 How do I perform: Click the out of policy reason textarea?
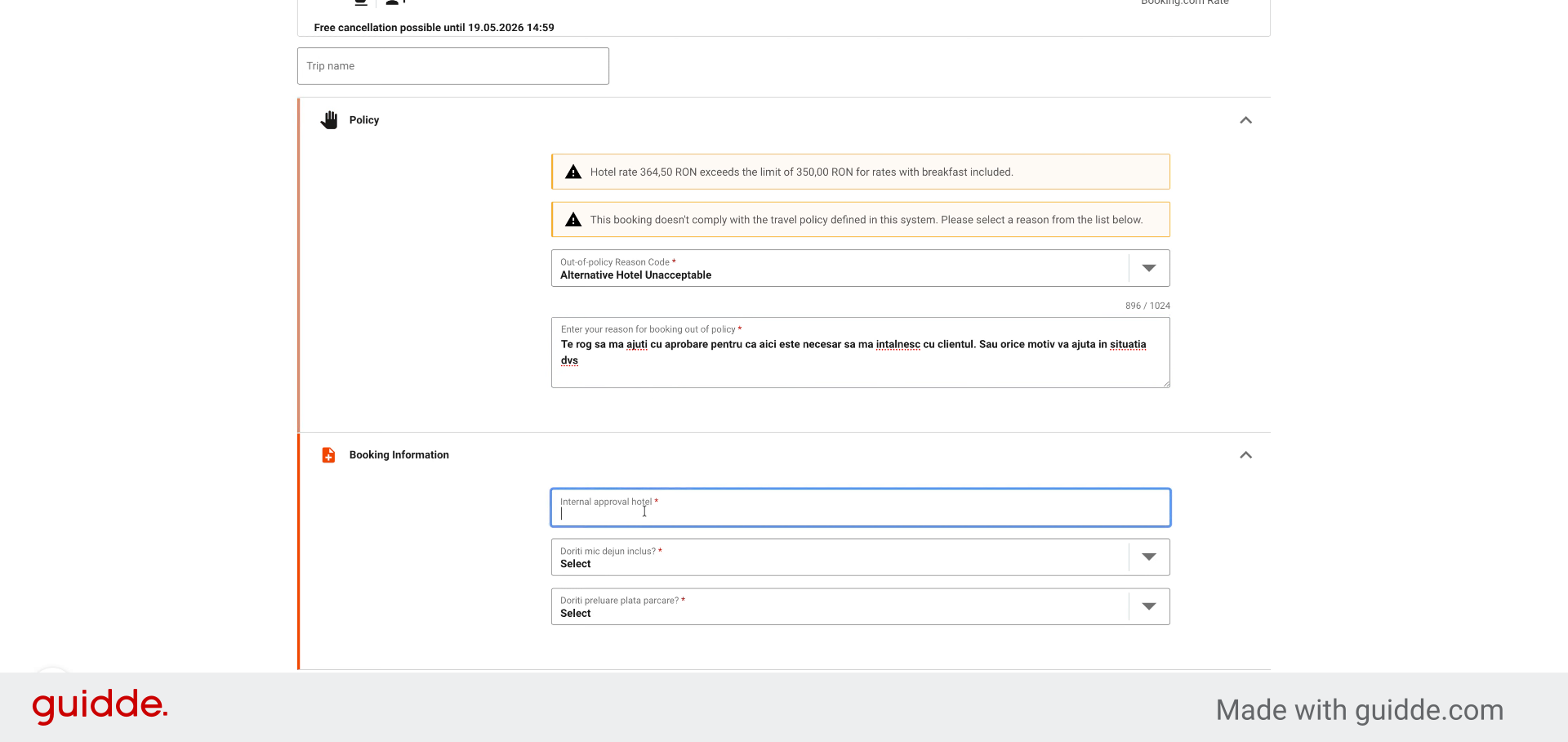860,353
